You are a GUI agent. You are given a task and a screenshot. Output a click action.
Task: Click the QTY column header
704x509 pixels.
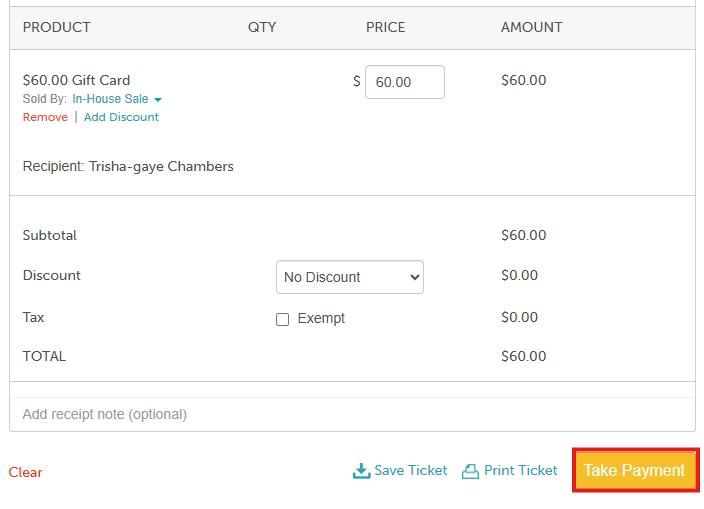click(262, 27)
